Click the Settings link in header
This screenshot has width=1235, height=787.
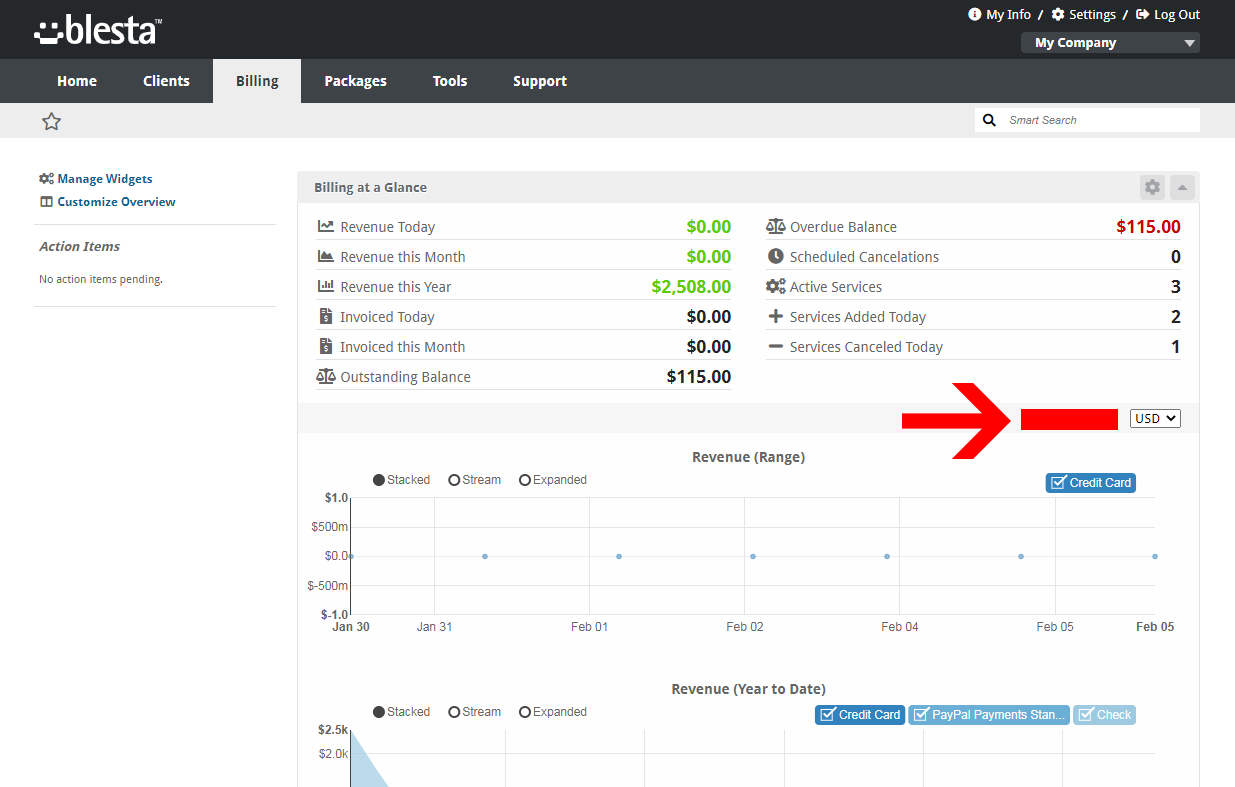tap(1092, 15)
